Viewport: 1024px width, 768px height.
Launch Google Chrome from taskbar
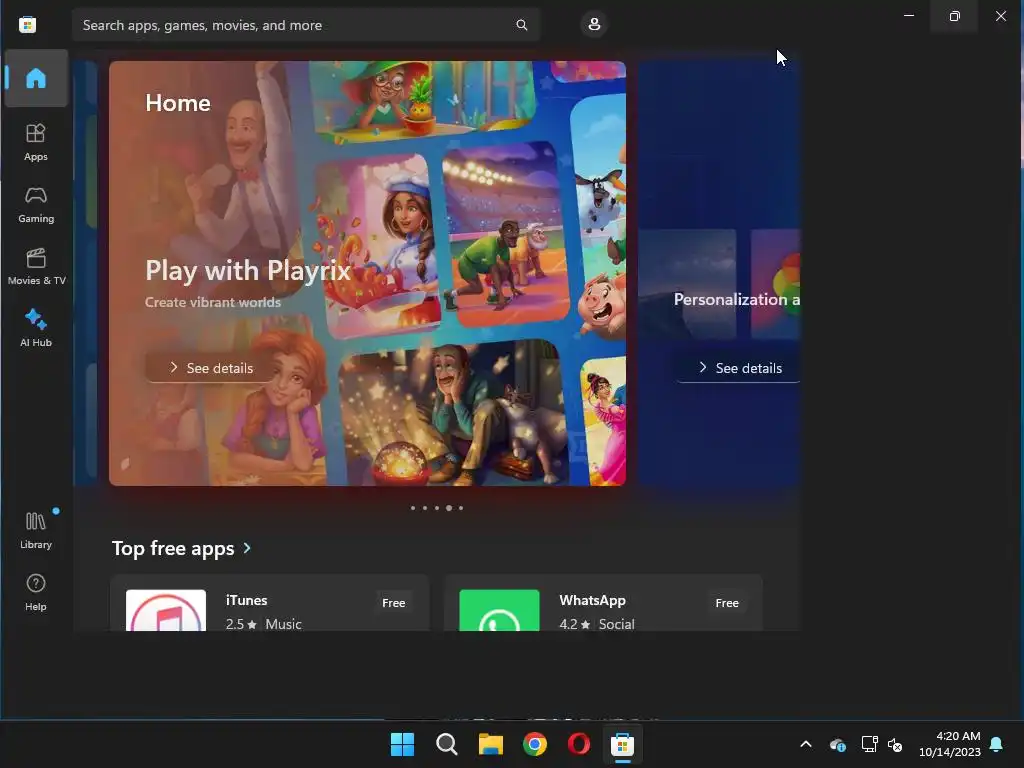click(x=535, y=744)
